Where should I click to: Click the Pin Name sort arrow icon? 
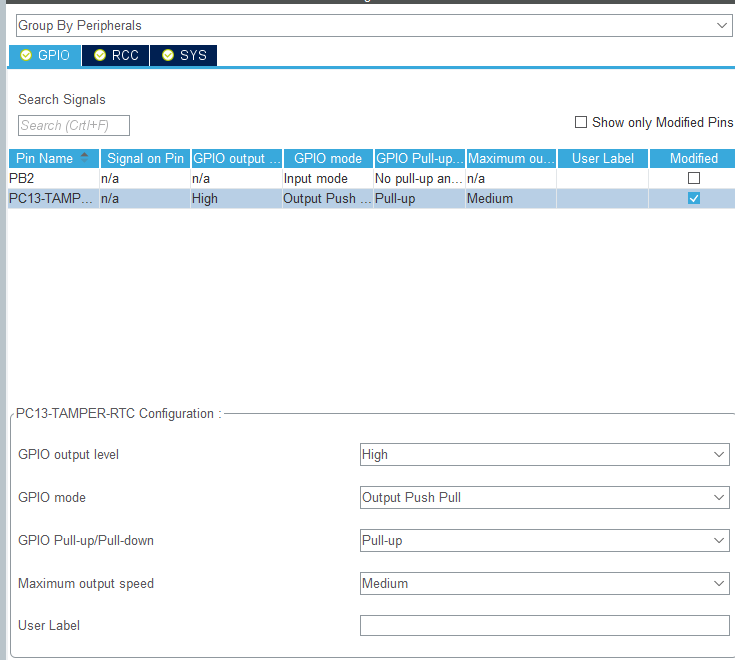click(84, 158)
